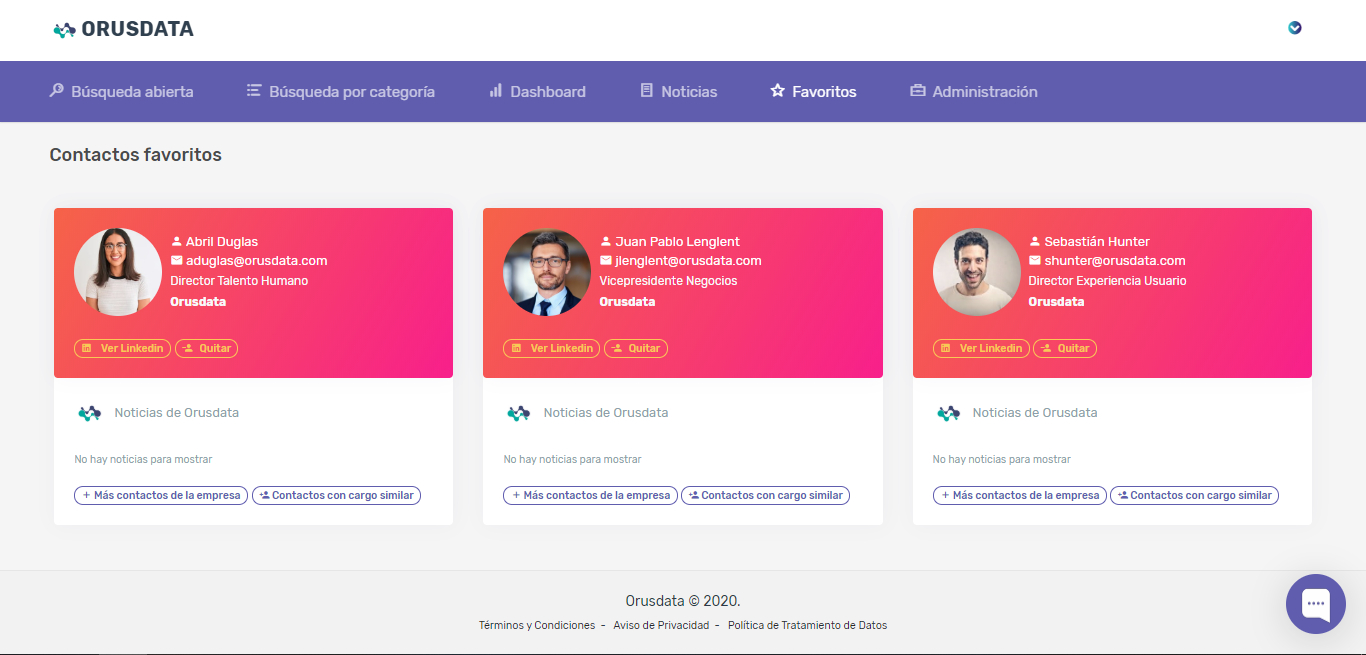
Task: Click Contactos con cargo similar under Juan Pablo Lenglent
Action: pyautogui.click(x=765, y=495)
